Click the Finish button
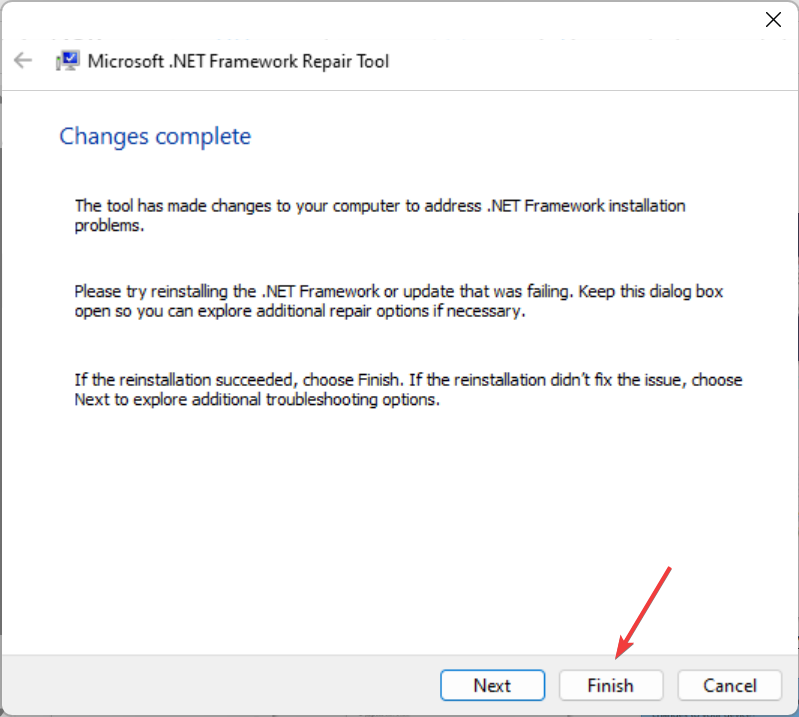This screenshot has height=717, width=799. pyautogui.click(x=610, y=685)
